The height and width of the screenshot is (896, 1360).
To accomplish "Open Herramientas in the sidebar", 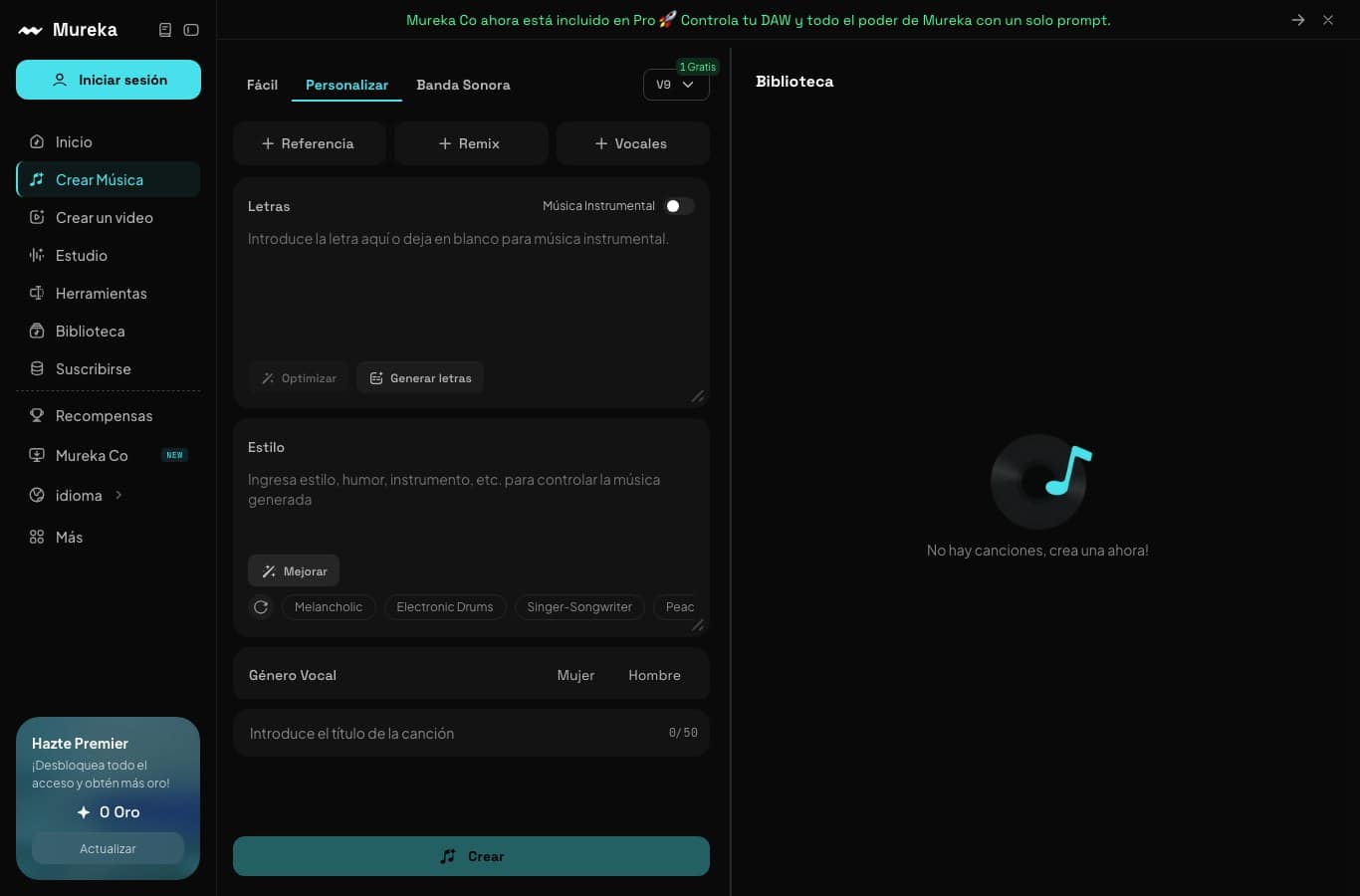I will click(109, 294).
